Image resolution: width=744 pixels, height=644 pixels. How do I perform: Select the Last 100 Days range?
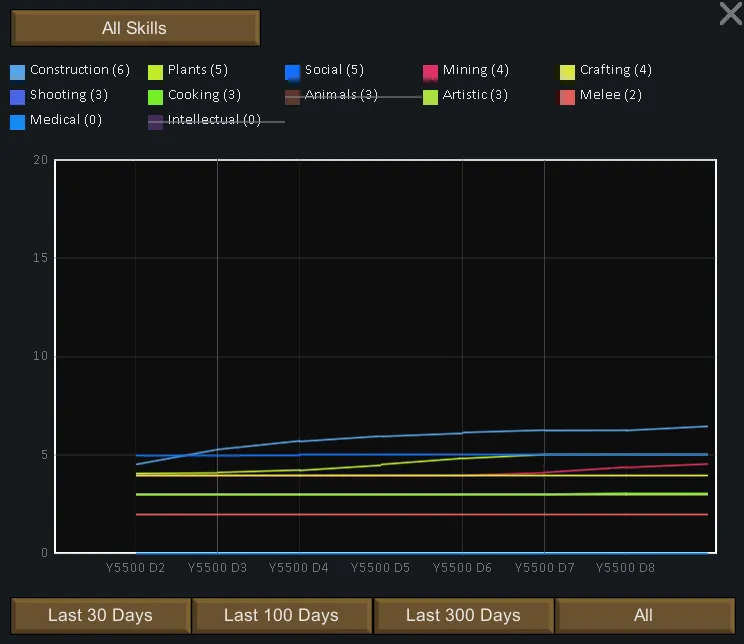(x=281, y=615)
